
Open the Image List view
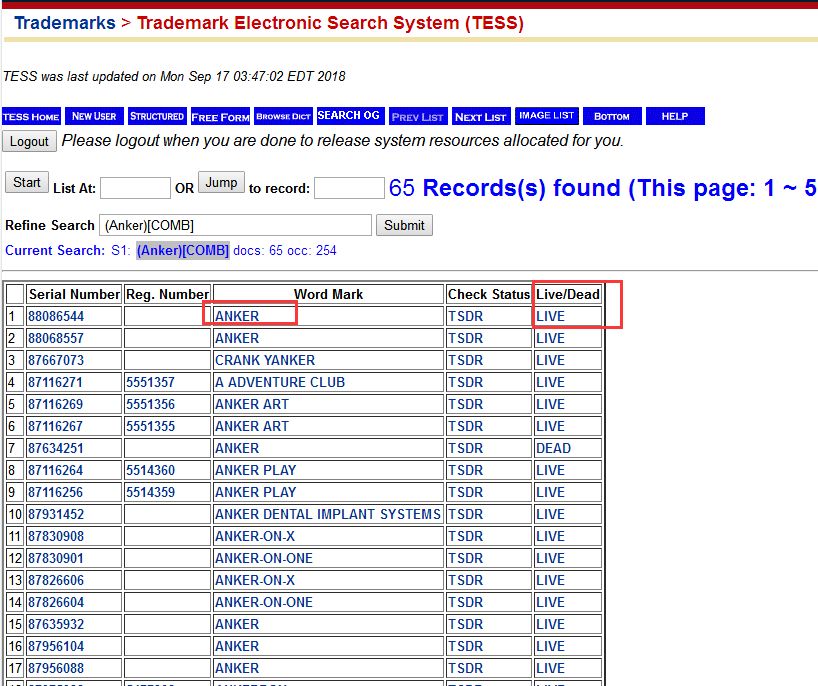pyautogui.click(x=546, y=115)
